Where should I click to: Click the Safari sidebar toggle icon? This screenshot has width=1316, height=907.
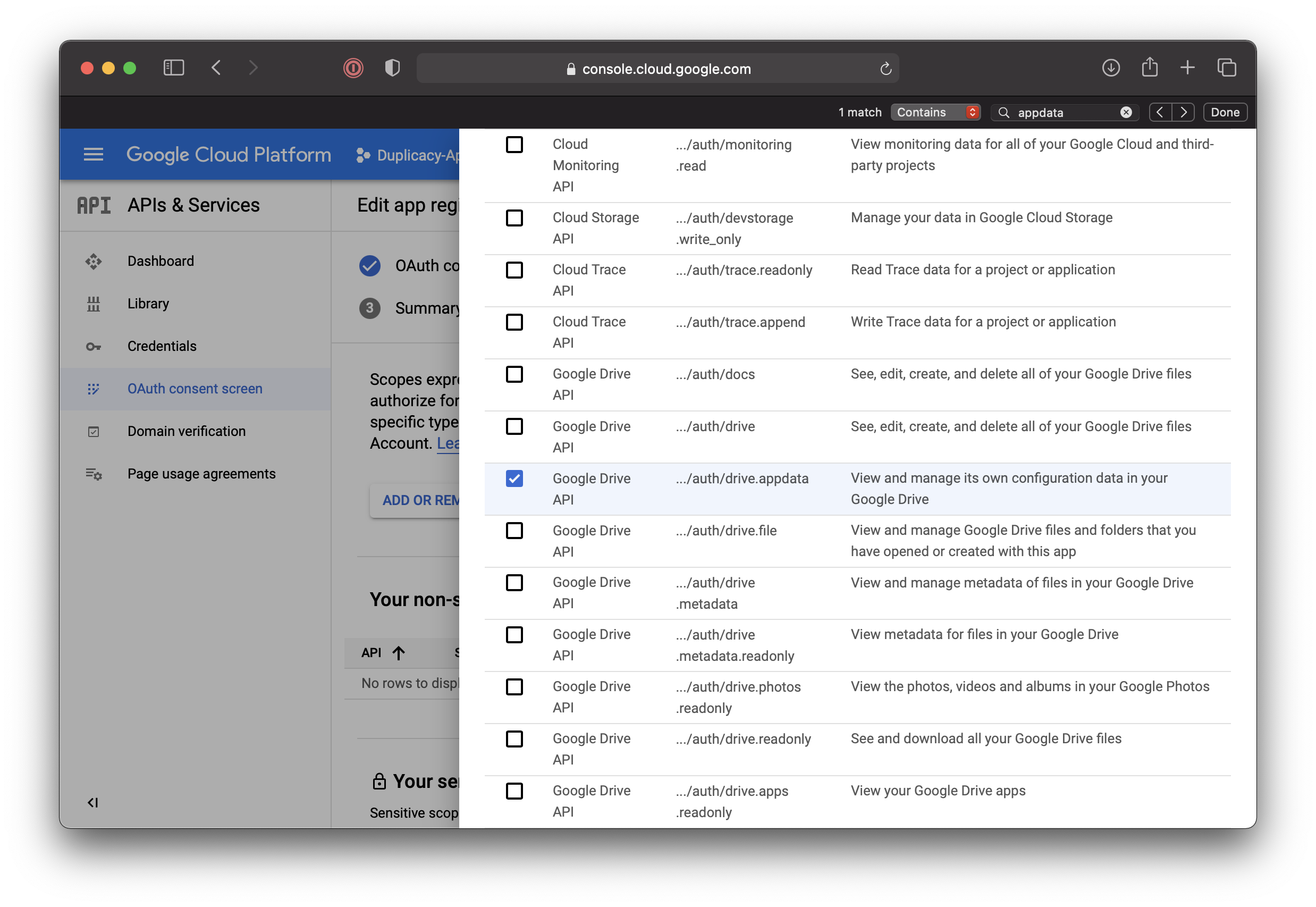(174, 68)
